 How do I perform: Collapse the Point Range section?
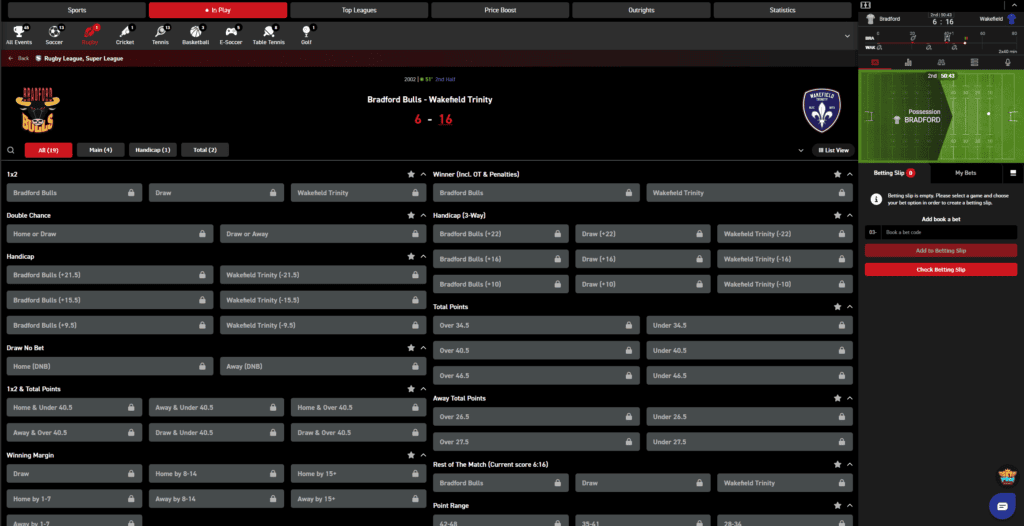(850, 506)
